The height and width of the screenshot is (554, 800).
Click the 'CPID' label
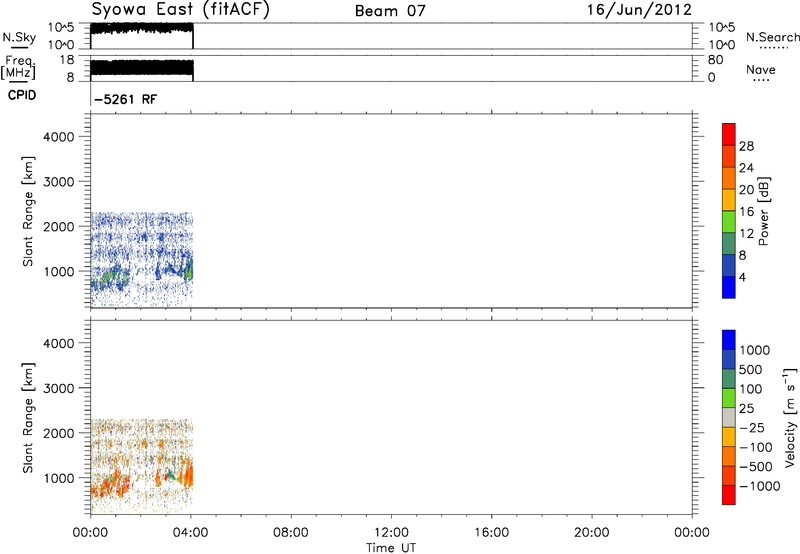(22, 95)
